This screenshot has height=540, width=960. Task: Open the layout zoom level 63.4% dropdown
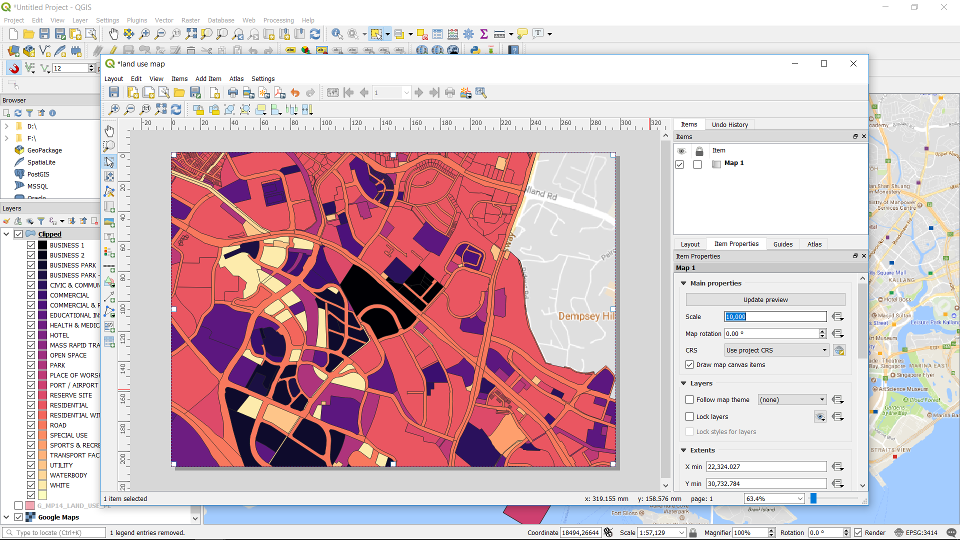point(799,498)
